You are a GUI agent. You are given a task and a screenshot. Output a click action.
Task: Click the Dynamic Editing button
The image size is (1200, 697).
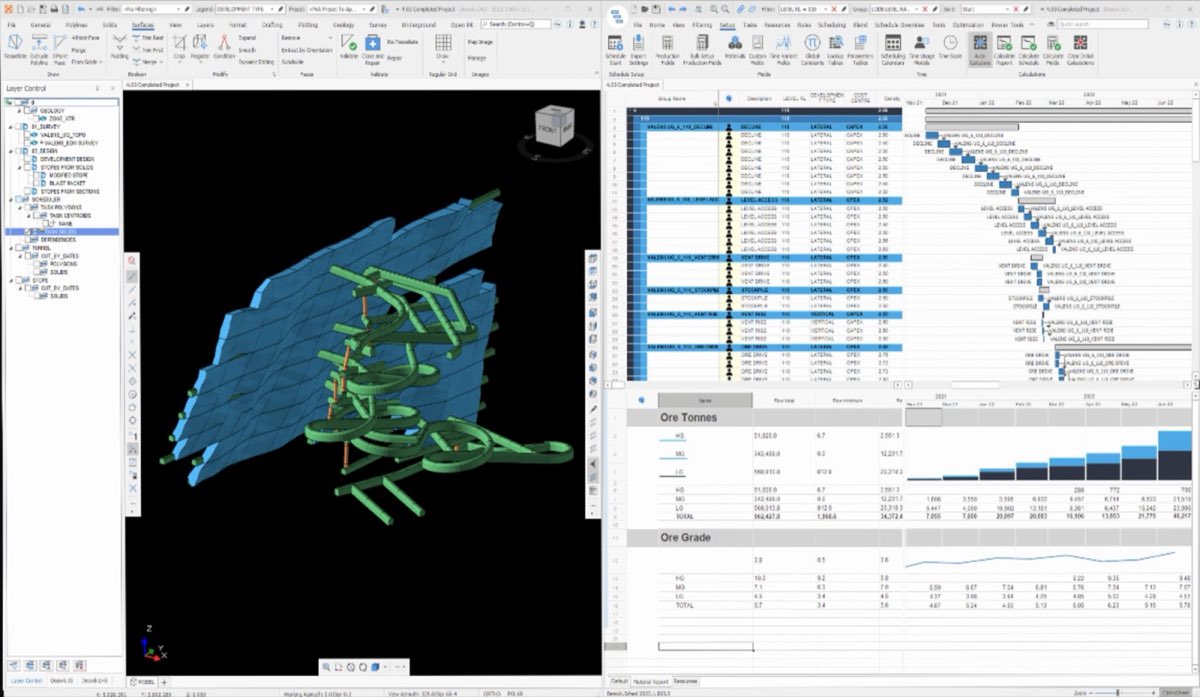click(x=254, y=61)
